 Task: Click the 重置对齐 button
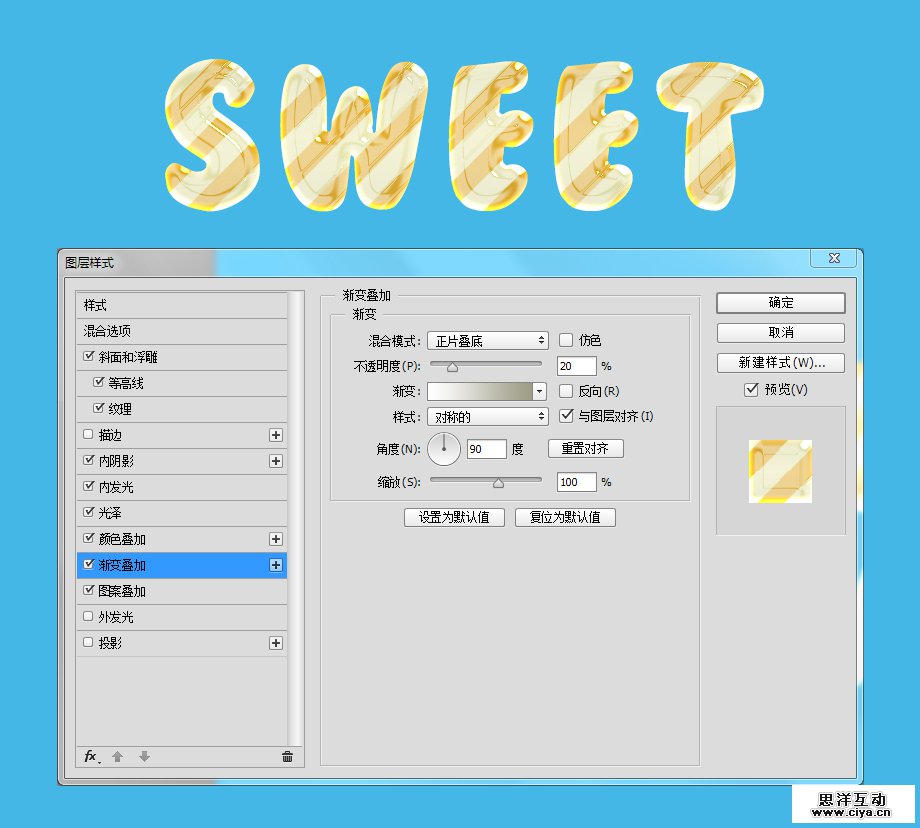point(586,449)
